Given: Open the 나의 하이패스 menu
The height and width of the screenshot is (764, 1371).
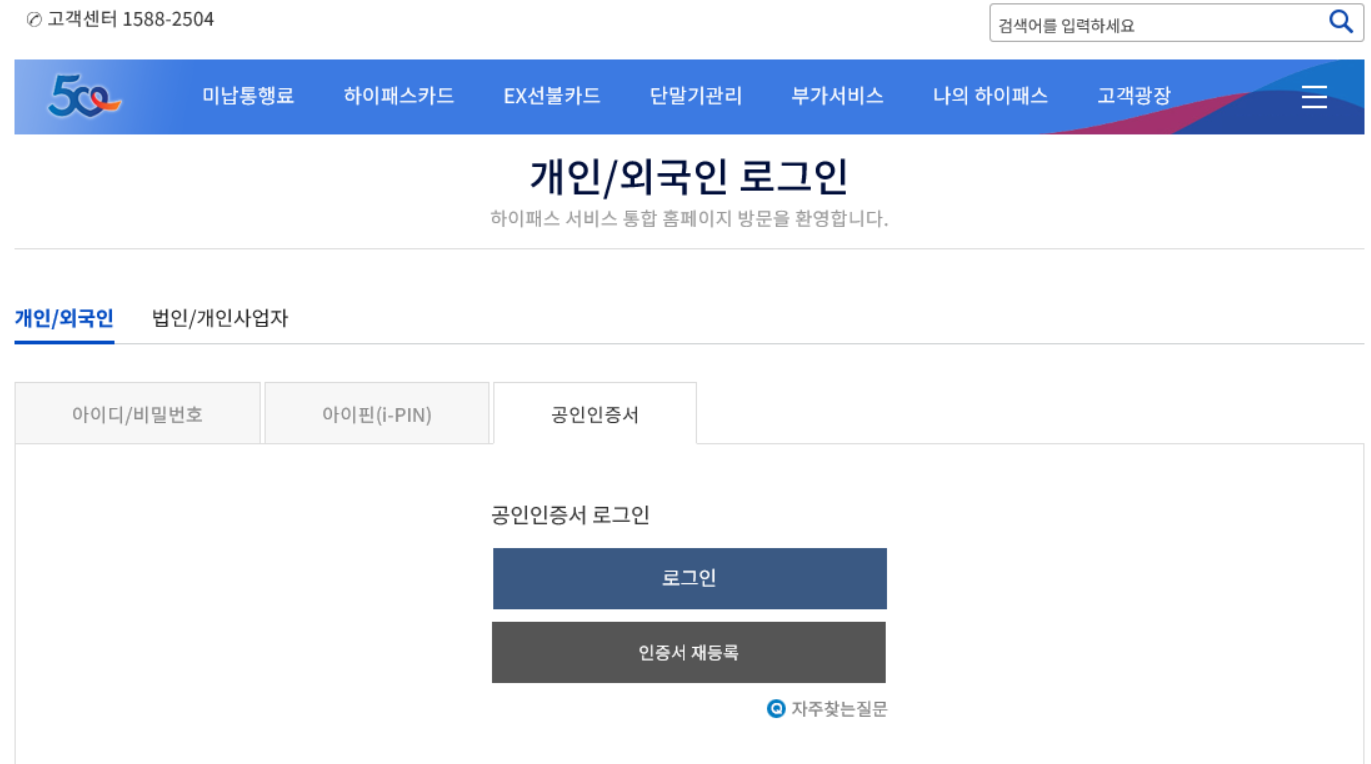Looking at the screenshot, I should click(x=990, y=96).
